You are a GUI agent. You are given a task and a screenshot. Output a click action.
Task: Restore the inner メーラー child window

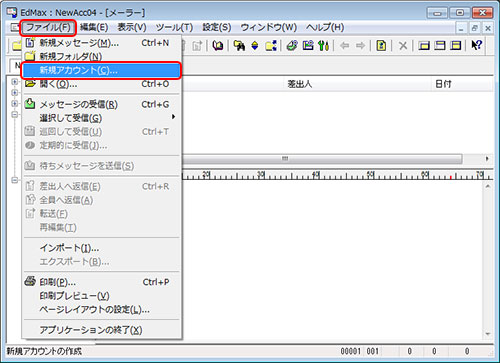point(475,28)
